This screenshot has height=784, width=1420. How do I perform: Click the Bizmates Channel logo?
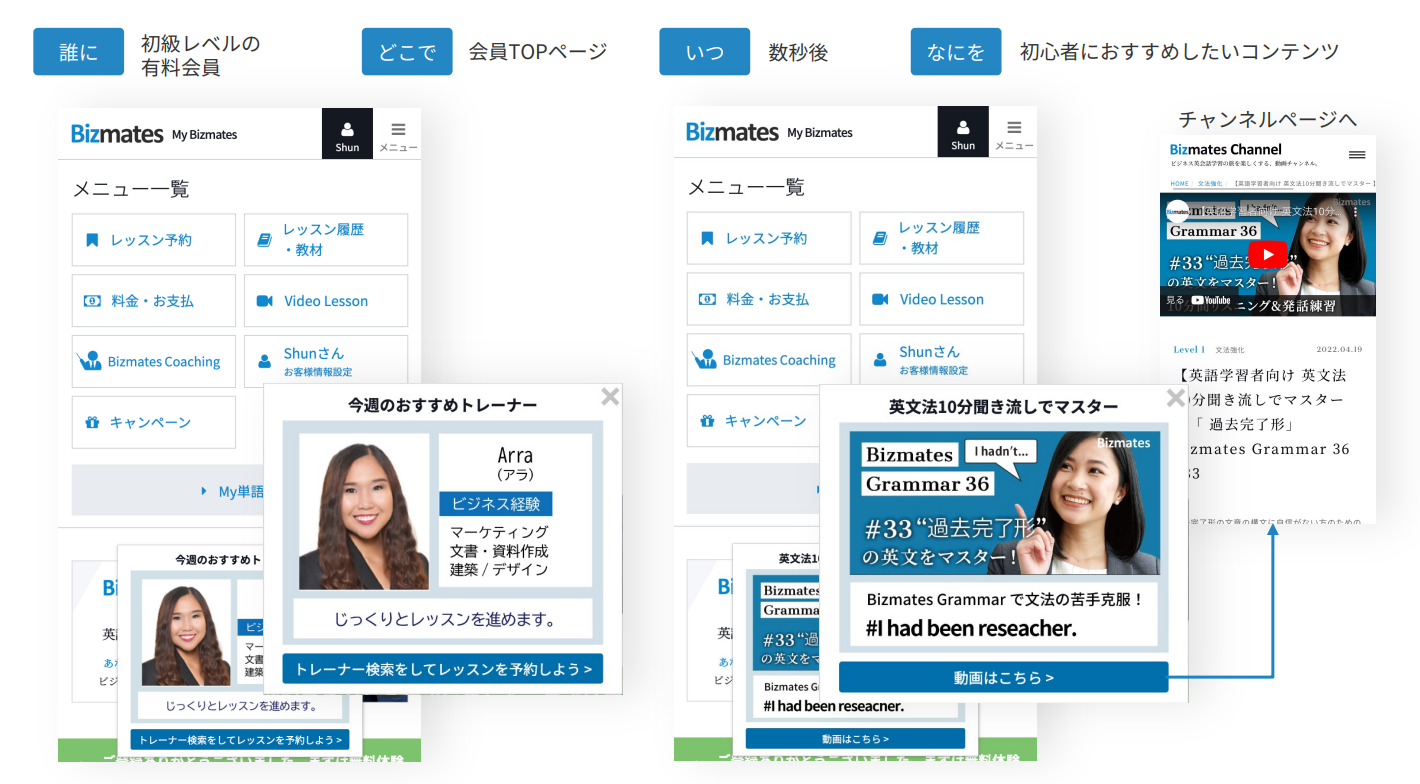pos(1226,150)
